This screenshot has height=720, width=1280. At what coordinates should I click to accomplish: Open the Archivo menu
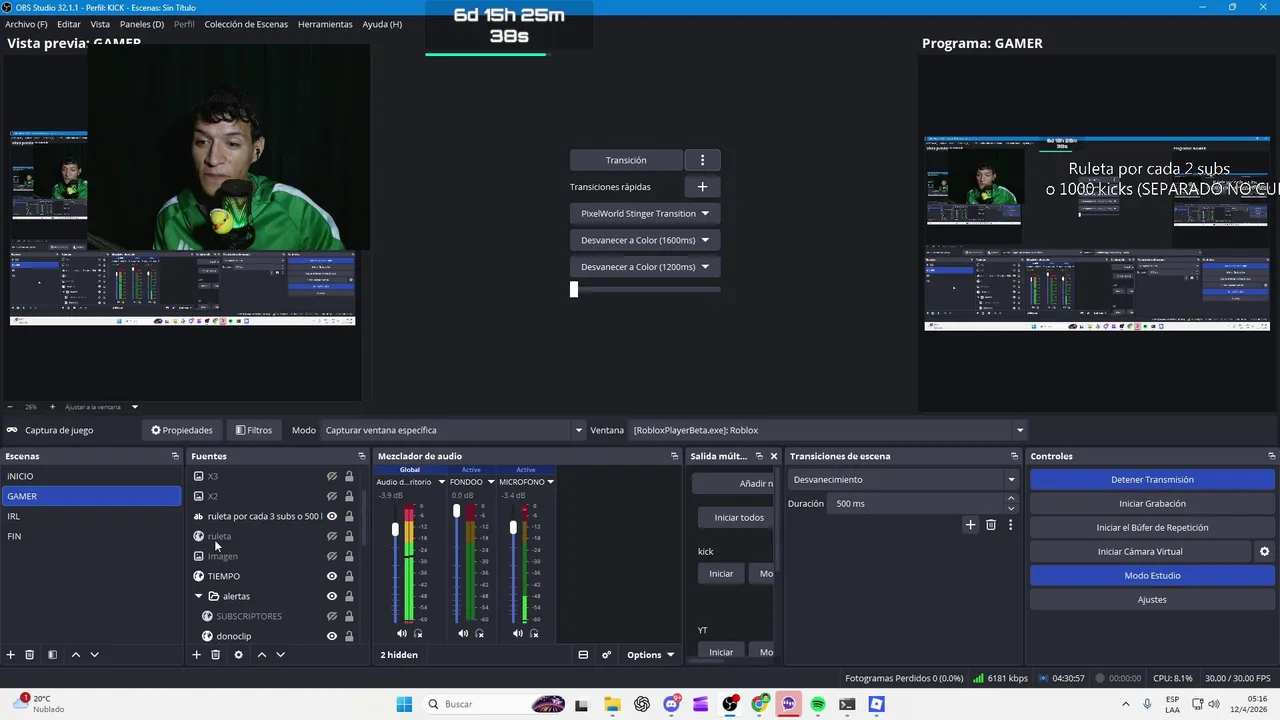pos(26,24)
